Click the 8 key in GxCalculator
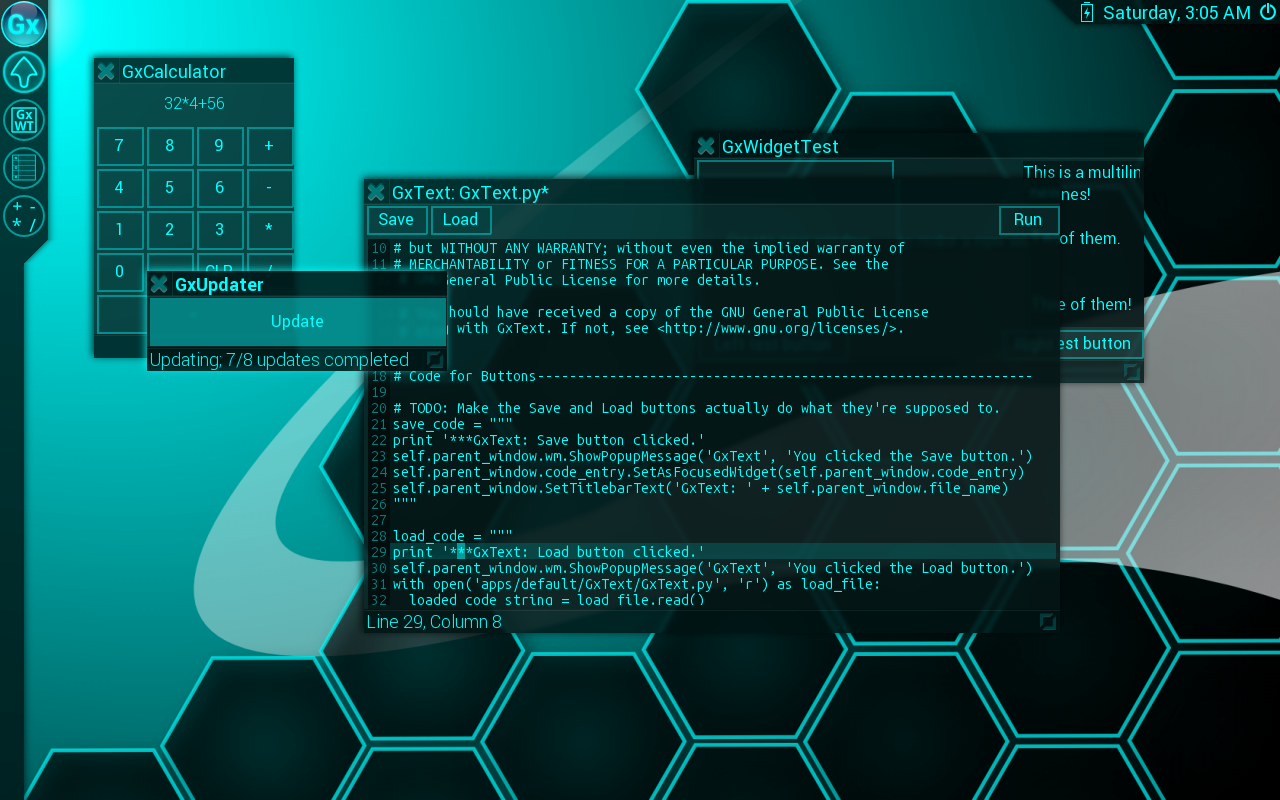Screen dimensions: 1280x800 point(169,146)
